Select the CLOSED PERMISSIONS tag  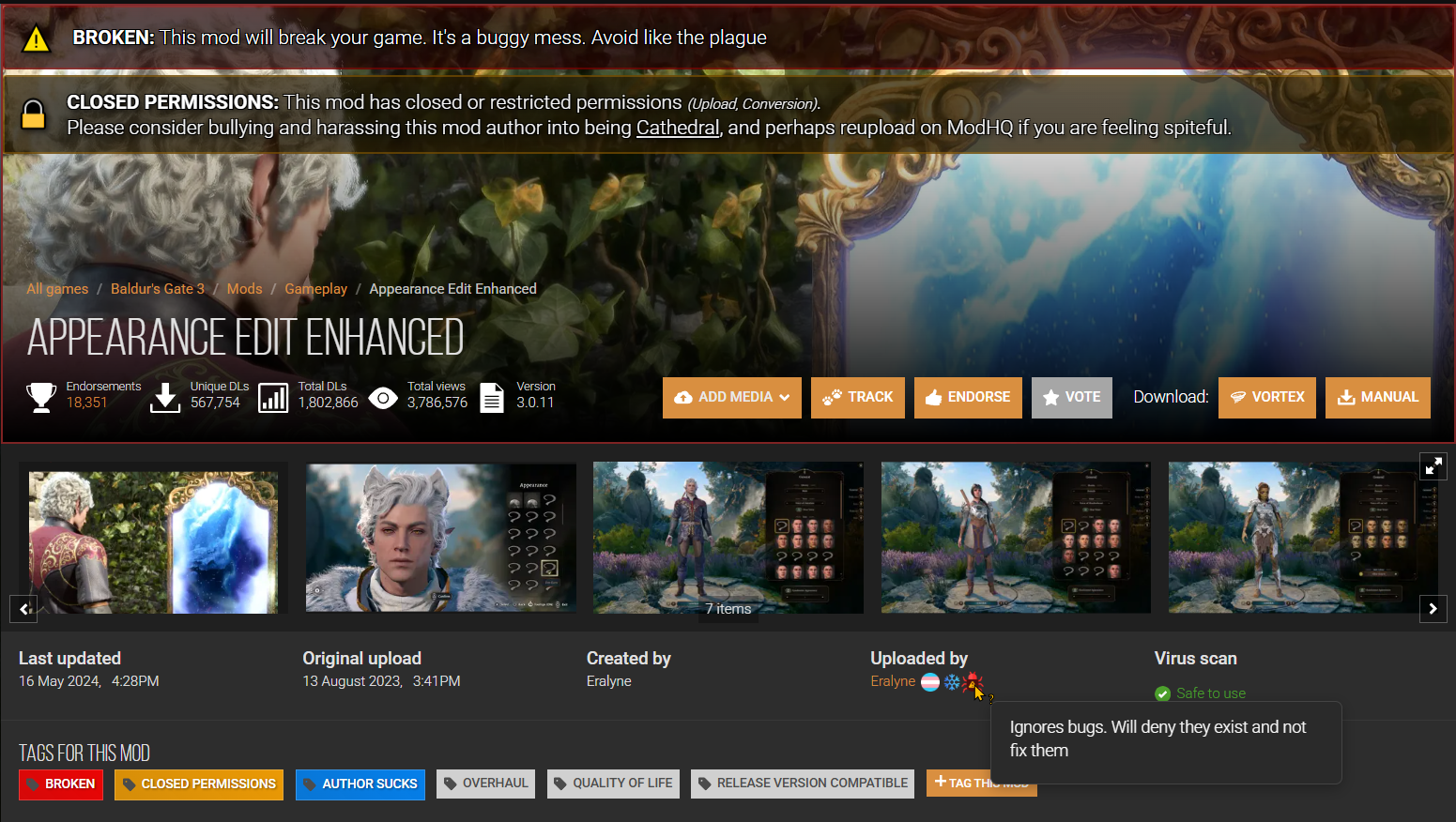[199, 784]
